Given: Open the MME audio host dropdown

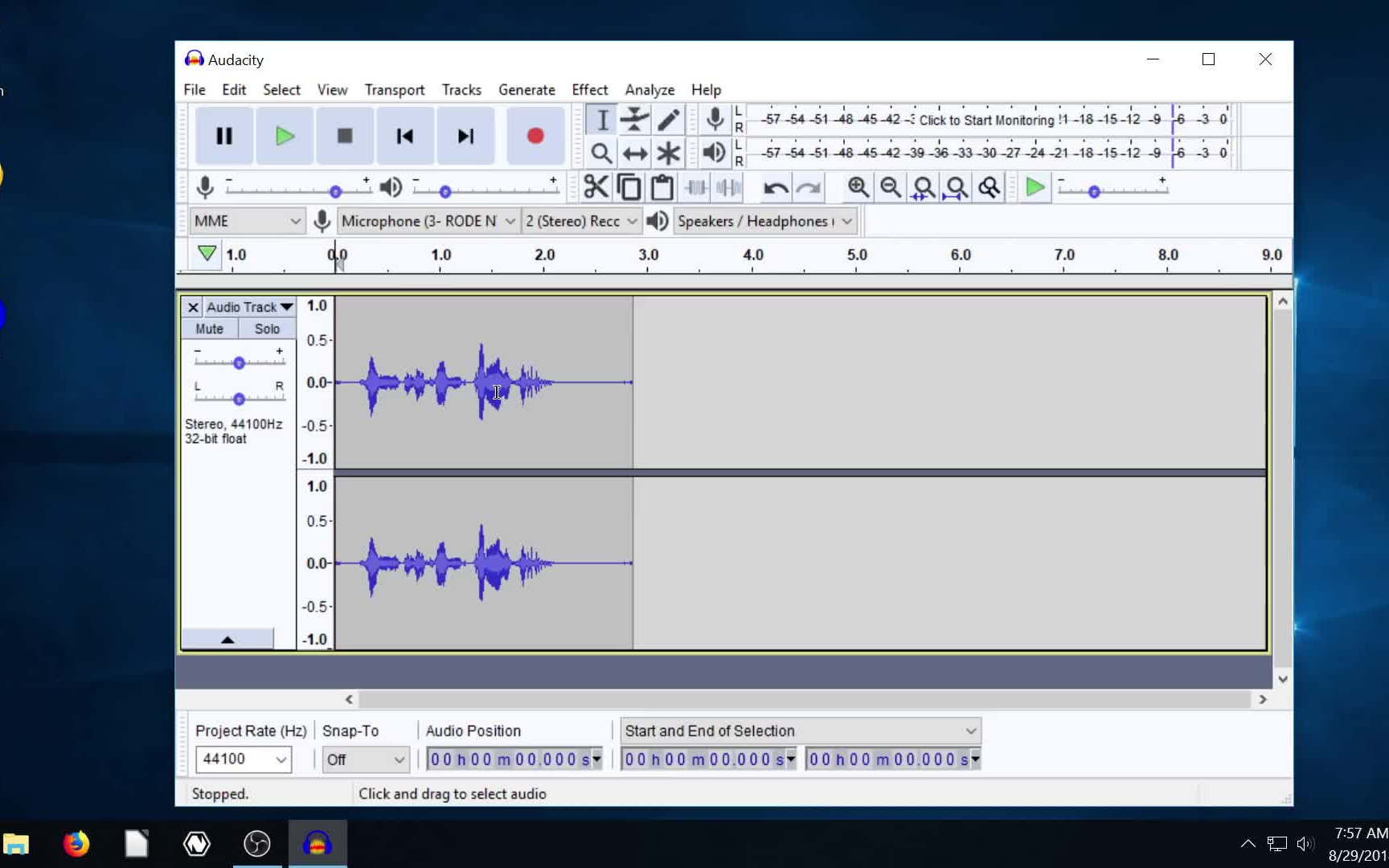Looking at the screenshot, I should pos(247,221).
